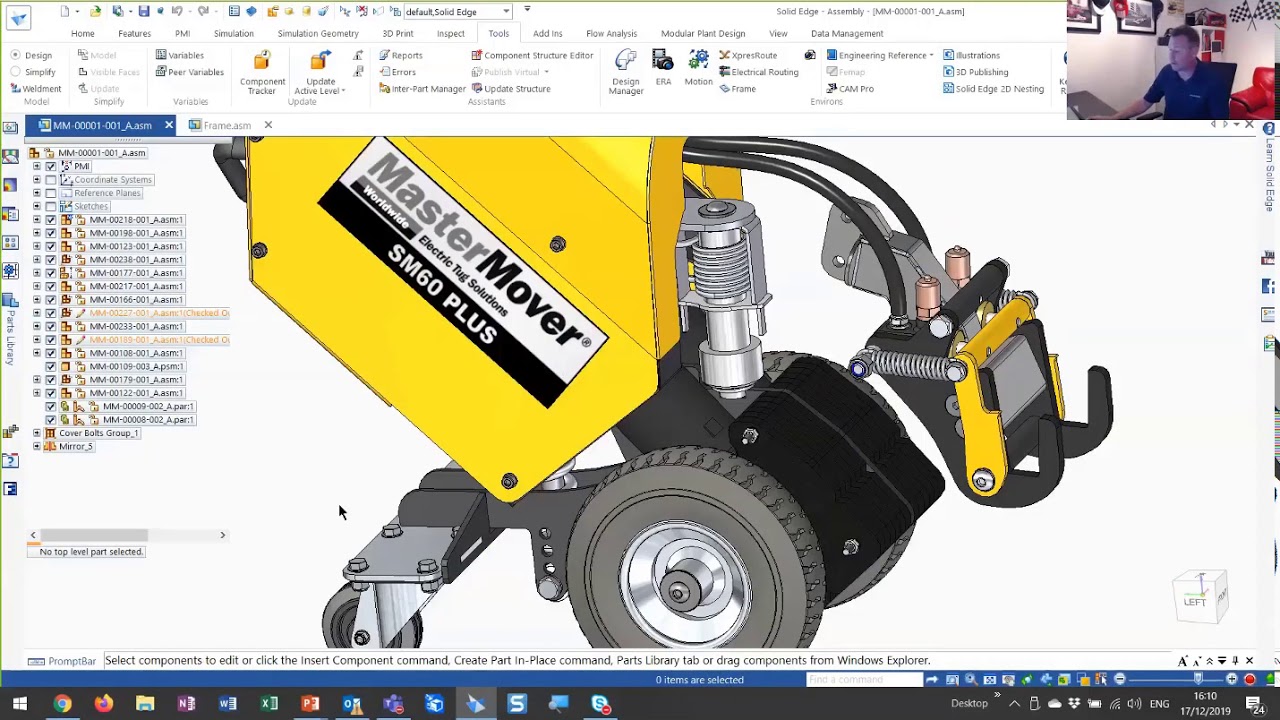The height and width of the screenshot is (720, 1280).
Task: Start the Motion environment
Action: pos(698,68)
